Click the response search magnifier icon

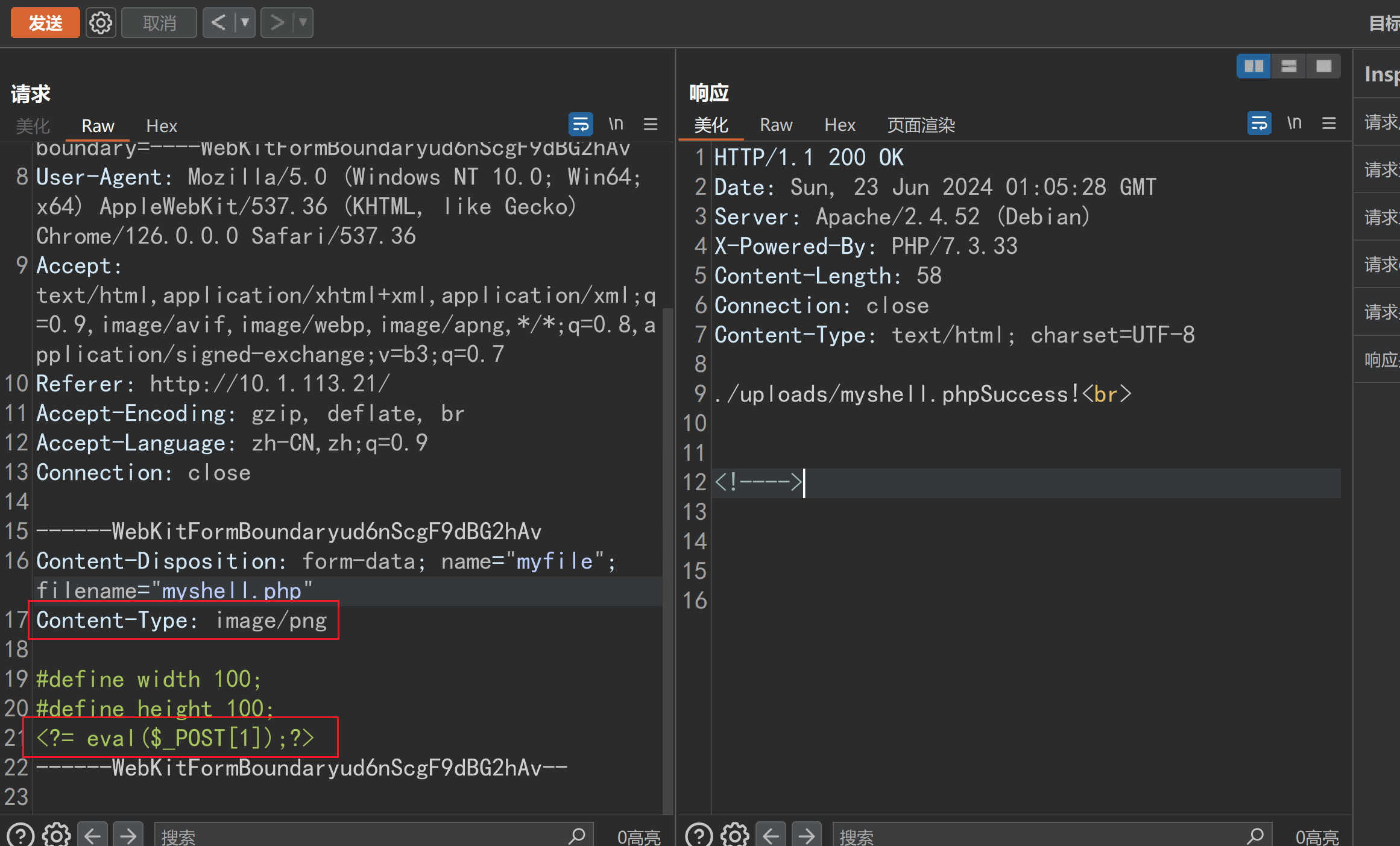(x=1255, y=836)
